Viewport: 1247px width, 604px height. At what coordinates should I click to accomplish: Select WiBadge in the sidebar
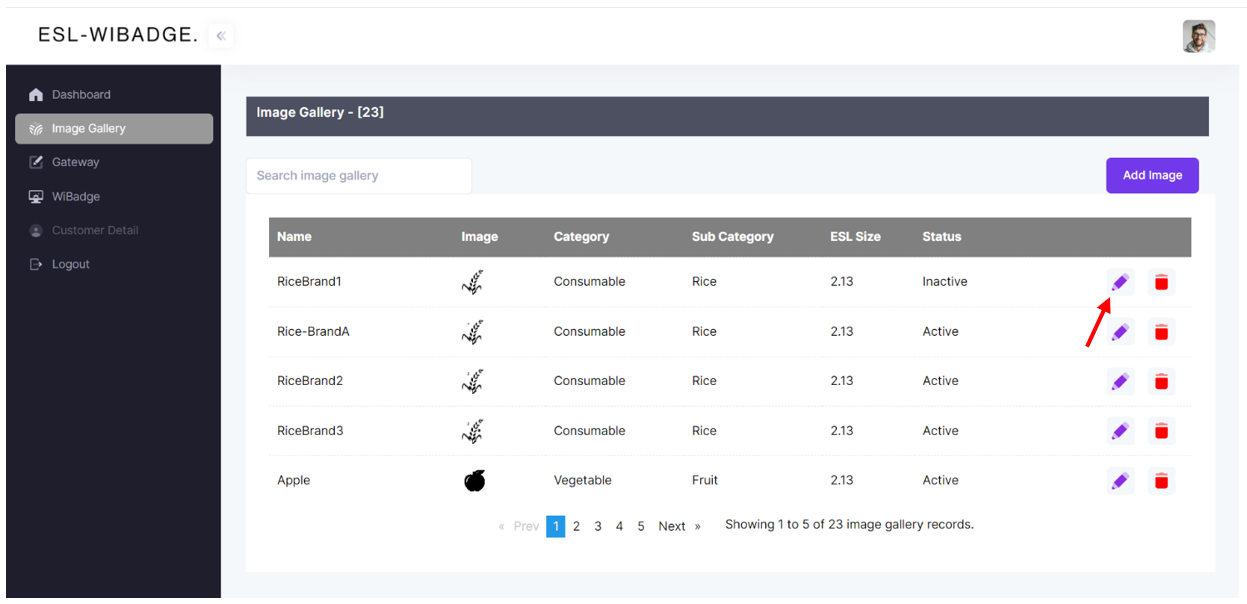[75, 197]
